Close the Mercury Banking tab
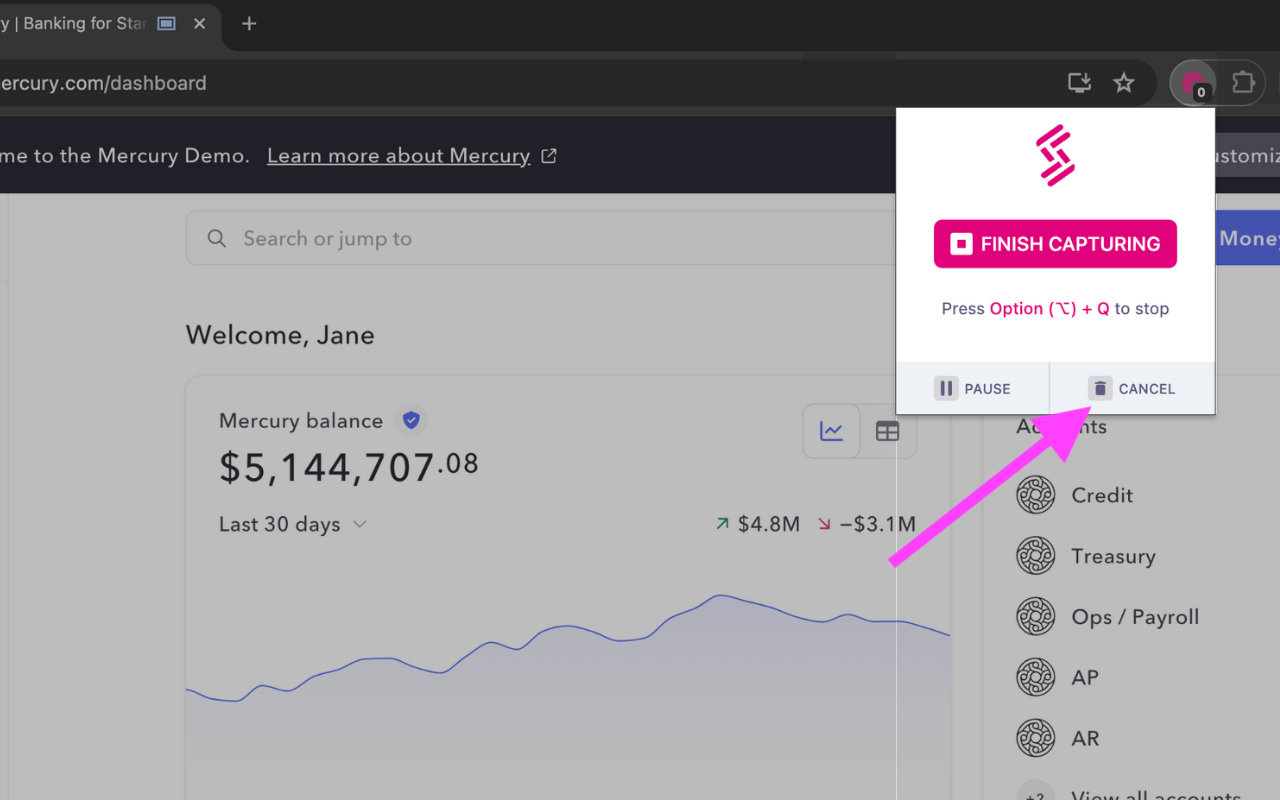The height and width of the screenshot is (800, 1280). point(199,23)
